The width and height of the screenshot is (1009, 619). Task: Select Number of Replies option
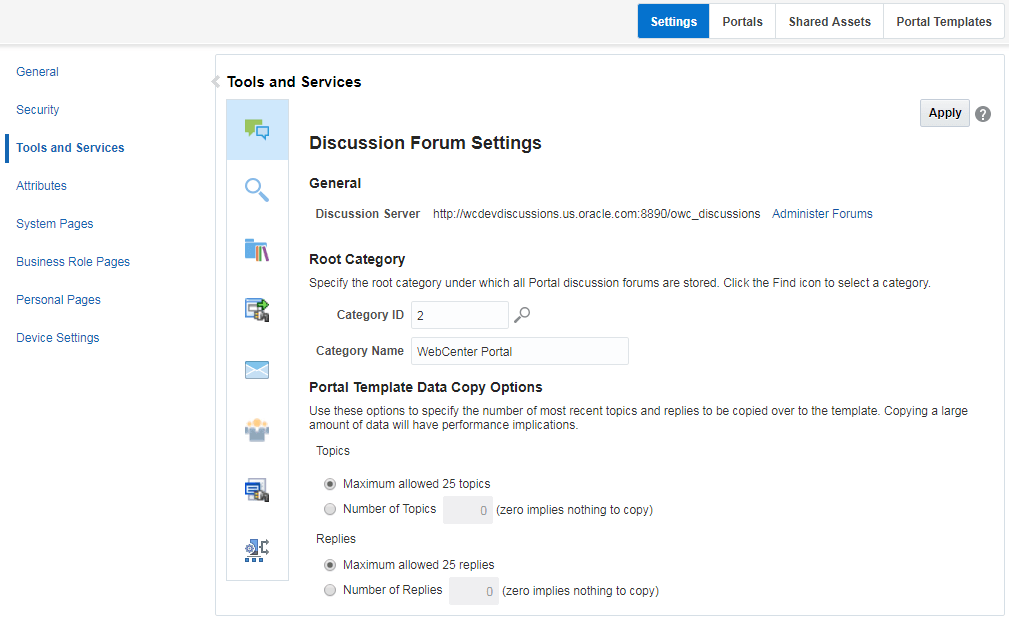click(330, 590)
